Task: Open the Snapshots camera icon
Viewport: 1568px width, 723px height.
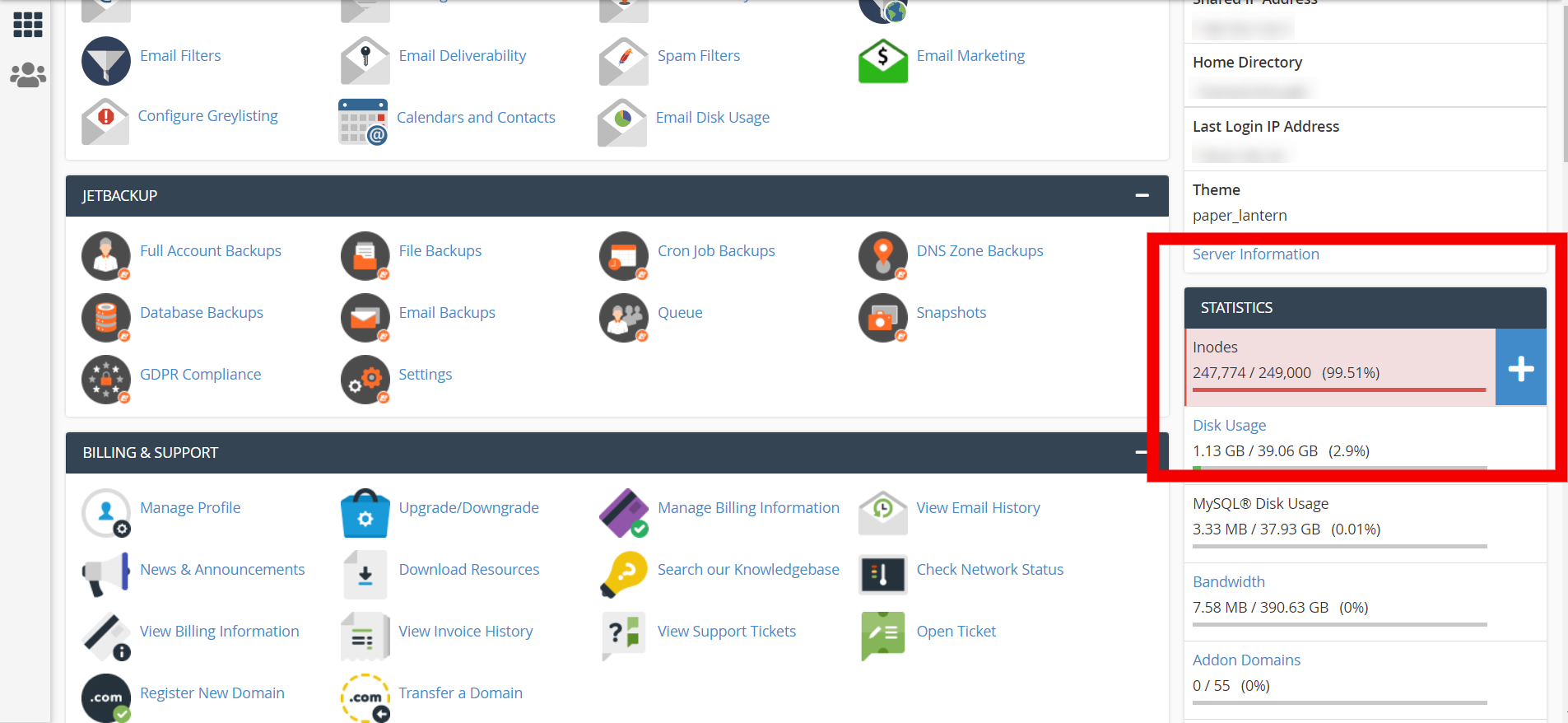Action: (882, 318)
